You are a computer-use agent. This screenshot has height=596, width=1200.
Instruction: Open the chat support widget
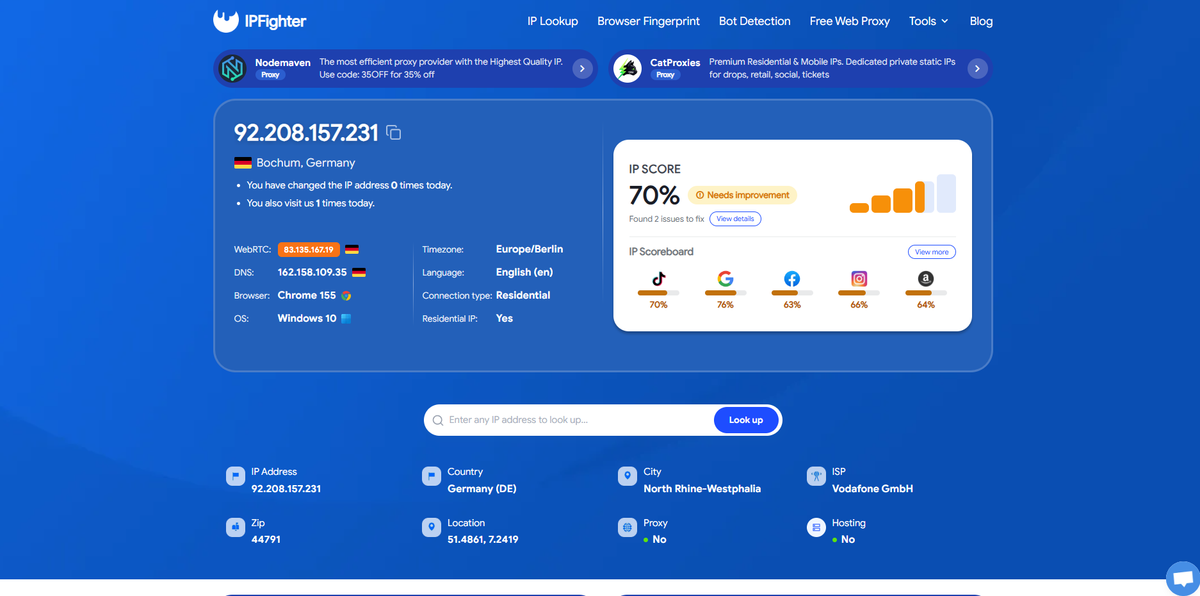click(1183, 578)
